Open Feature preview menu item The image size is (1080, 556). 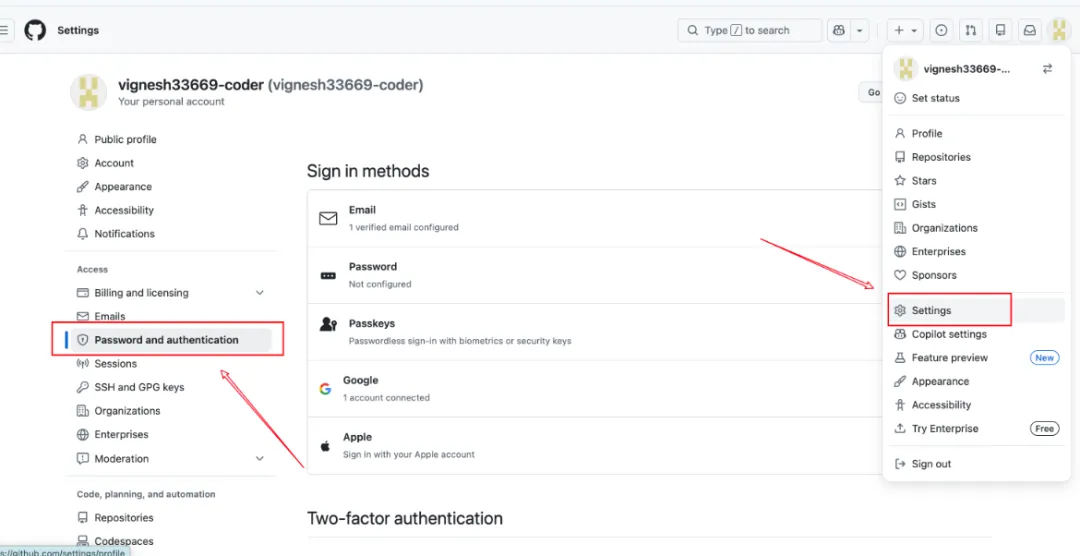pyautogui.click(x=949, y=358)
